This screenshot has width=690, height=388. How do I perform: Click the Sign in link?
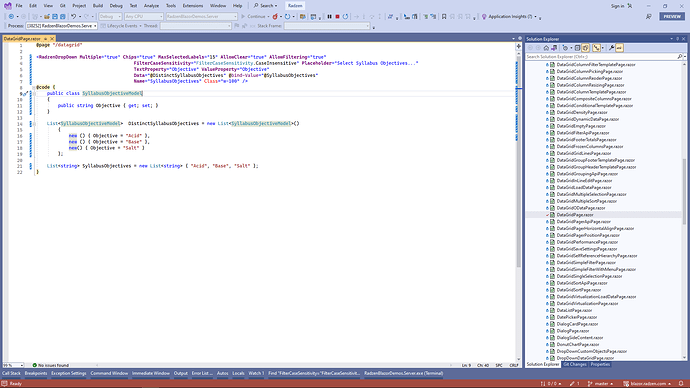coord(617,6)
